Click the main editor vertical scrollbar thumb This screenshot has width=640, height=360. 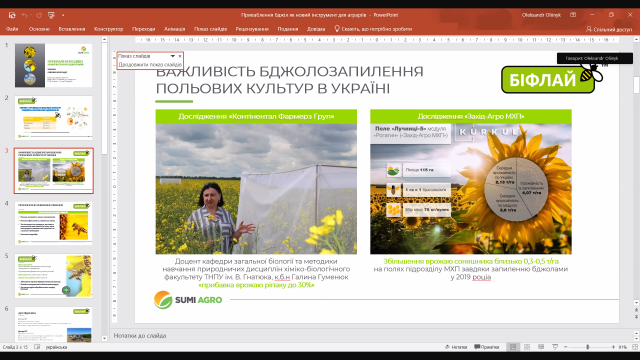[x=636, y=85]
